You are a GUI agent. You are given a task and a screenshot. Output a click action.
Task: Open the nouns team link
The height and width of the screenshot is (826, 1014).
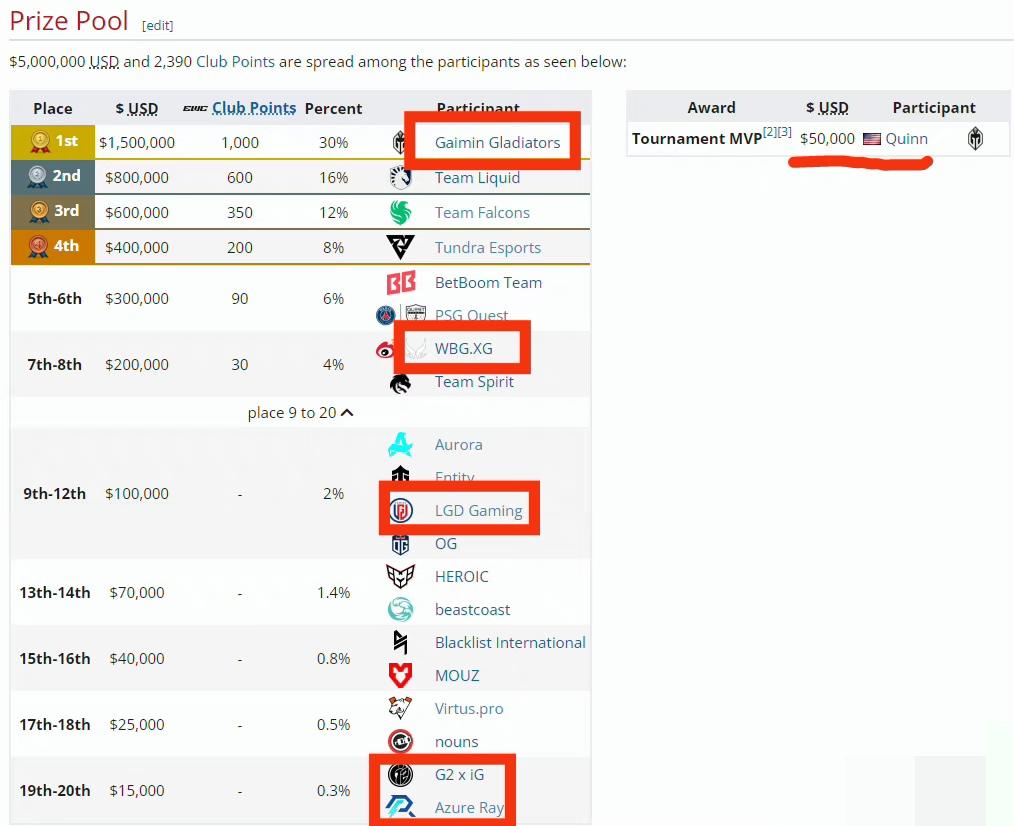pyautogui.click(x=457, y=742)
